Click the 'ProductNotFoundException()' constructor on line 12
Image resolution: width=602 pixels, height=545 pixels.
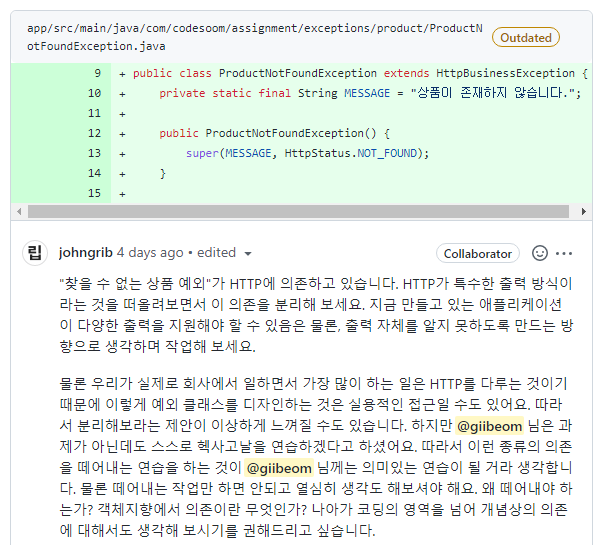coord(291,133)
